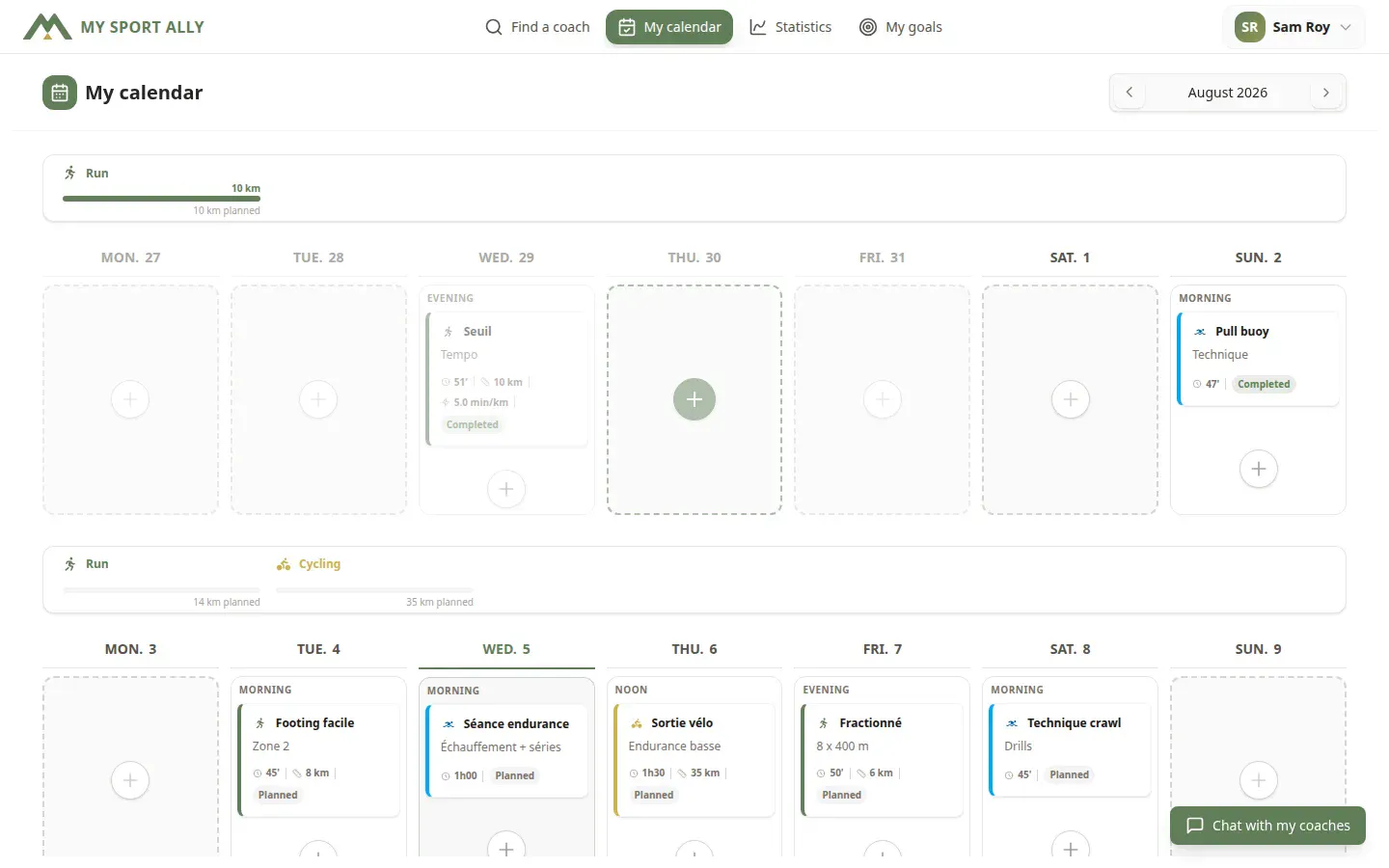Click the Cycling summary label

point(319,564)
